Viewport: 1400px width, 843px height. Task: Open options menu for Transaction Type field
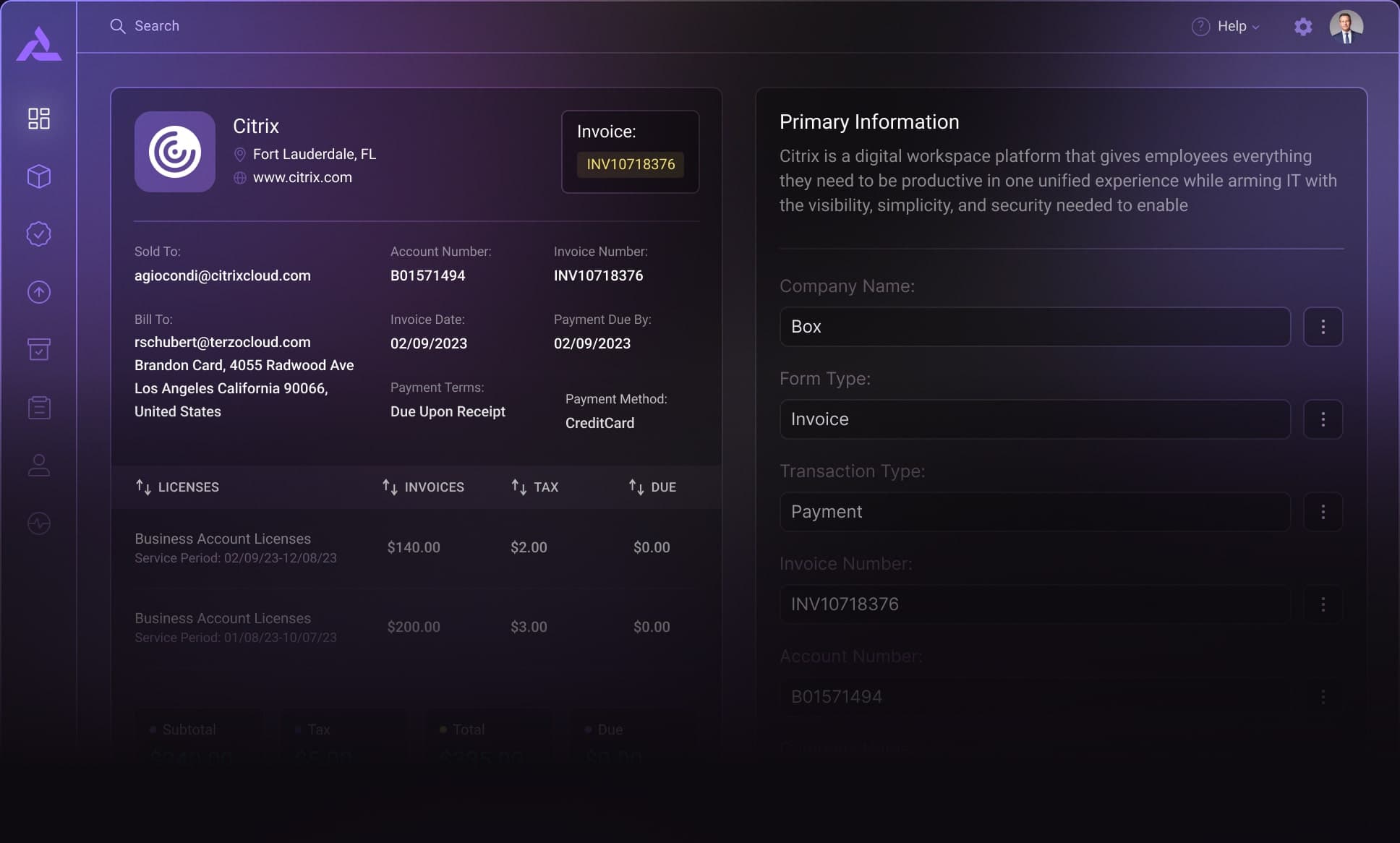[x=1323, y=512]
